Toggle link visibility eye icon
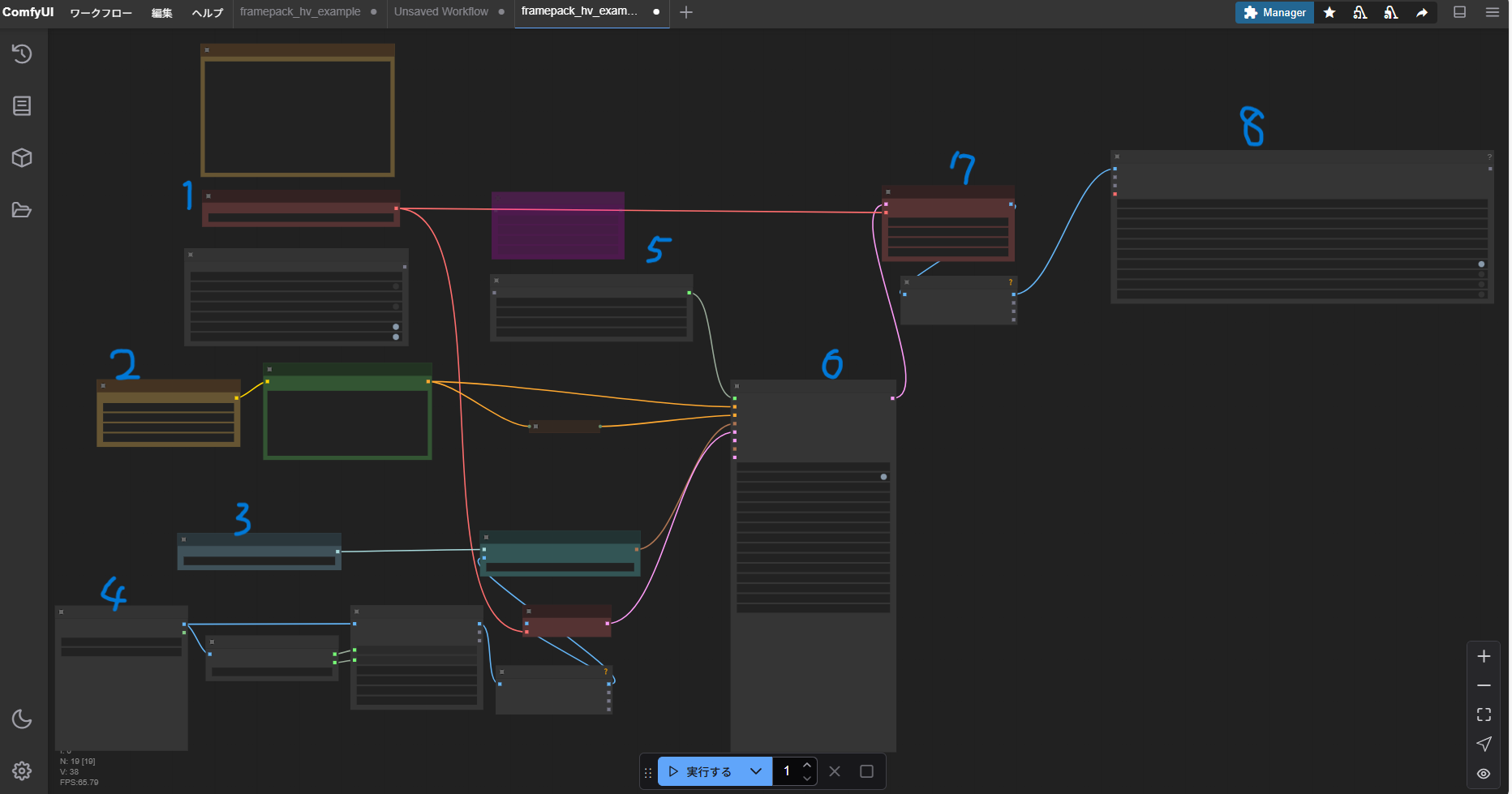Screen dimensions: 1512x794 [x=1484, y=774]
